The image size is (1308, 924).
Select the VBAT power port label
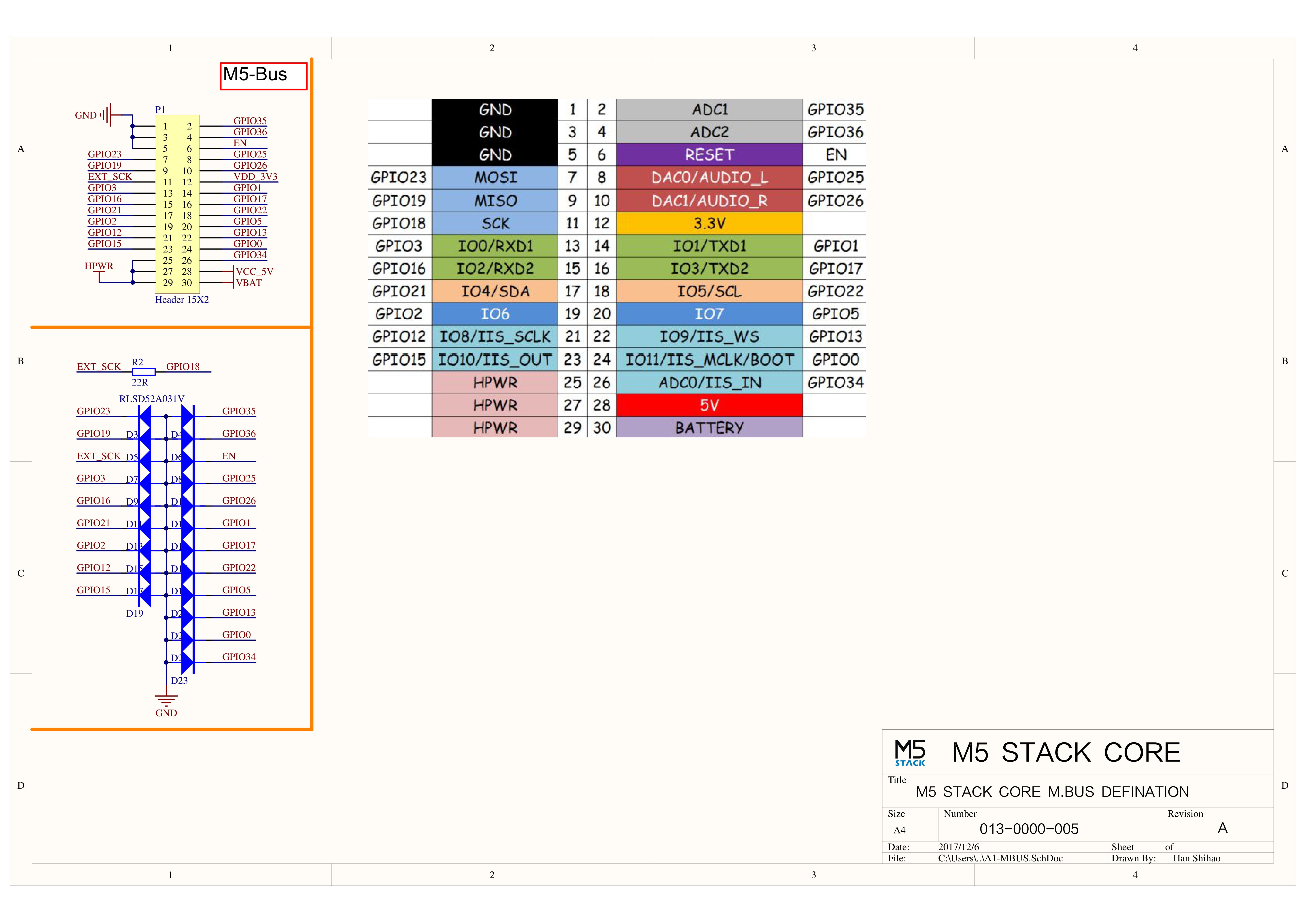(249, 283)
